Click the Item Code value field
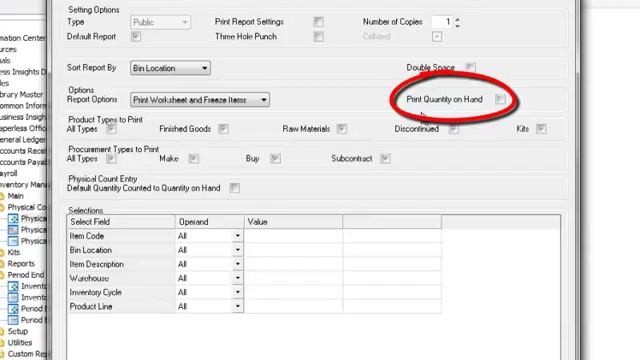This screenshot has width=640, height=360. coord(293,236)
